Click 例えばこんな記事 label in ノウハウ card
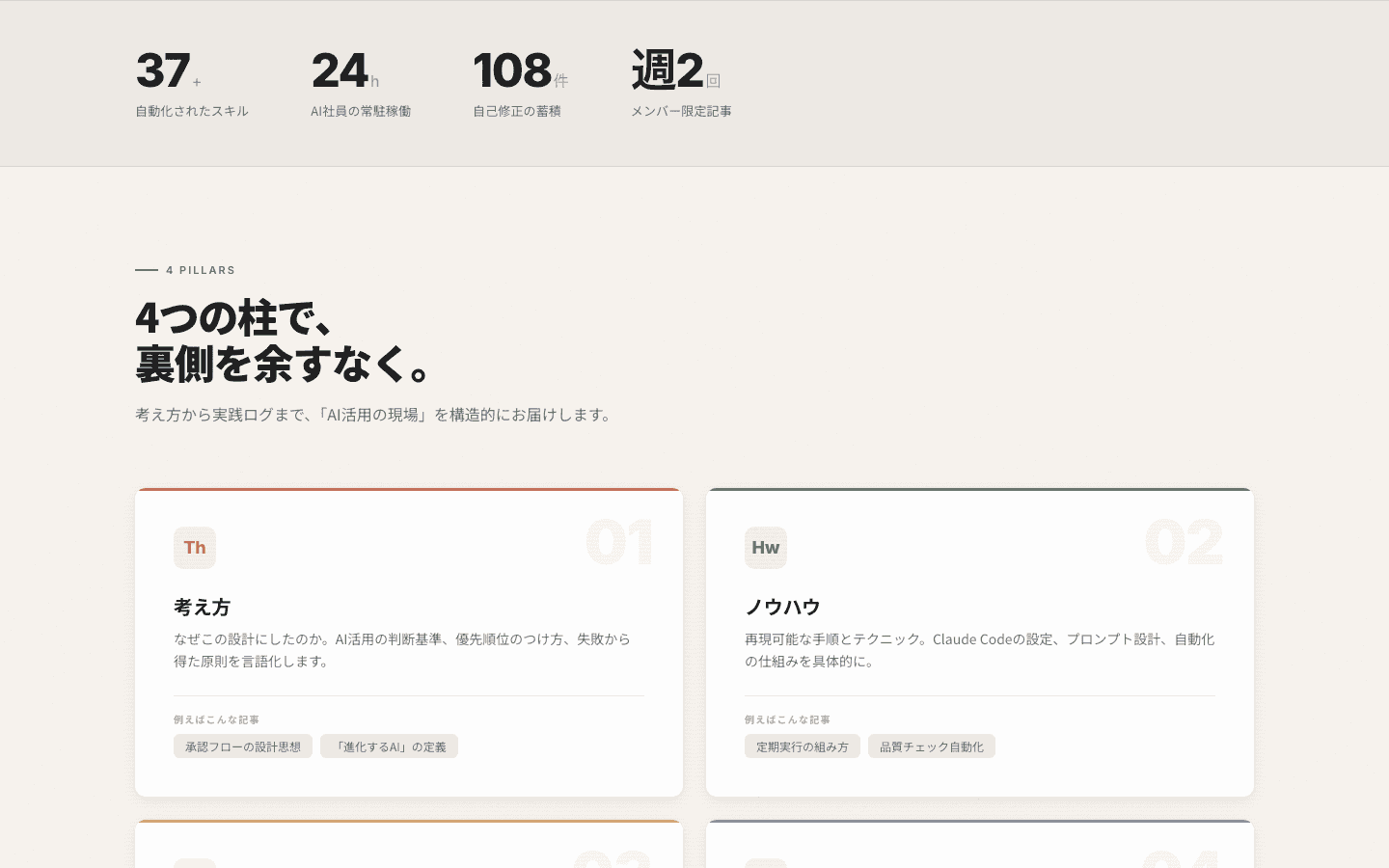Image resolution: width=1389 pixels, height=868 pixels. pos(788,719)
